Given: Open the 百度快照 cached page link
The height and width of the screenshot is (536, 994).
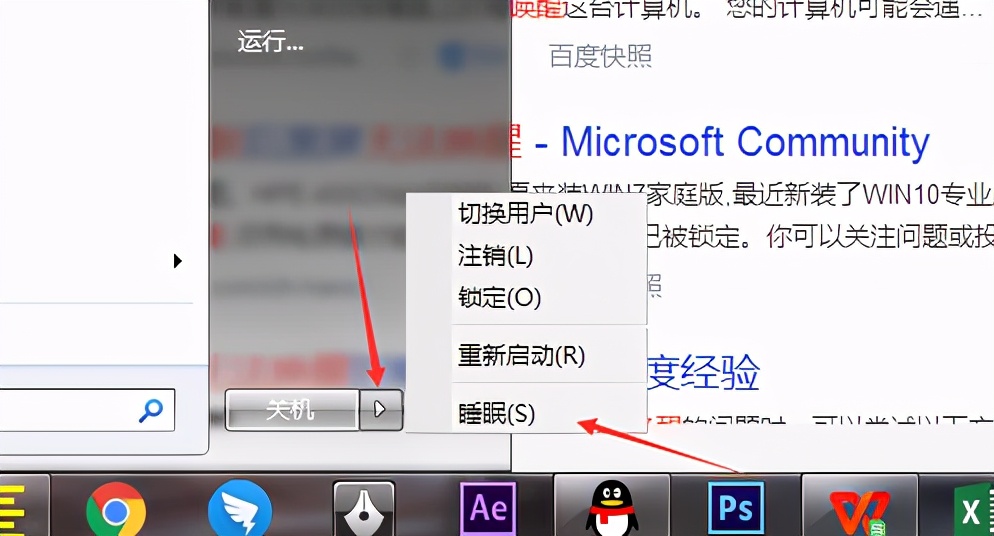Looking at the screenshot, I should click(x=600, y=56).
